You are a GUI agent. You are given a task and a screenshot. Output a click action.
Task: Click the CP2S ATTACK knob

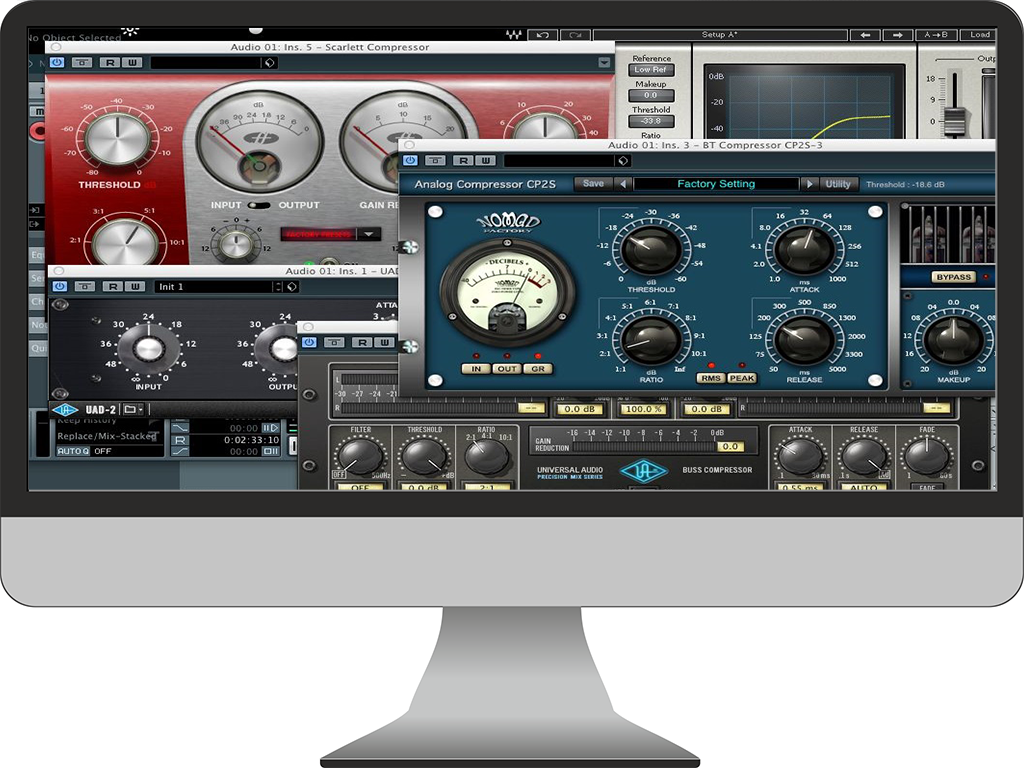pyautogui.click(x=804, y=251)
